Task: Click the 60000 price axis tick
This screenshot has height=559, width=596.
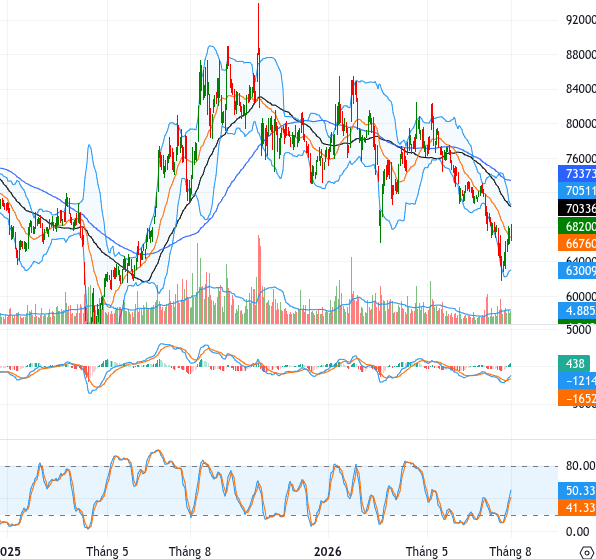Action: tap(581, 296)
